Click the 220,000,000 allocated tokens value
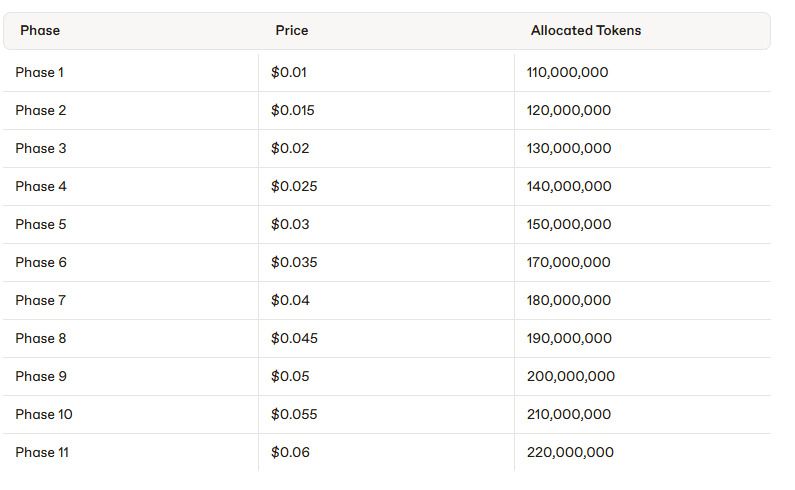The height and width of the screenshot is (490, 795). [x=570, y=452]
